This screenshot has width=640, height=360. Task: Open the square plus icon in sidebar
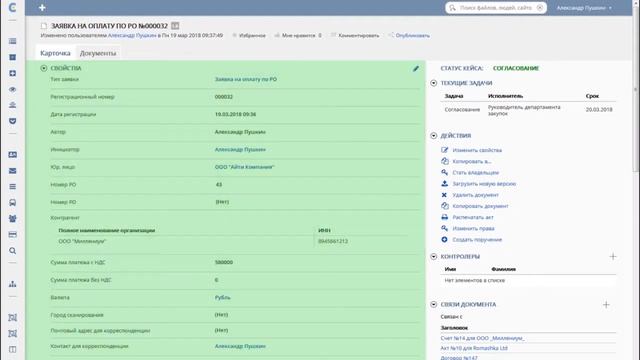pos(13,73)
